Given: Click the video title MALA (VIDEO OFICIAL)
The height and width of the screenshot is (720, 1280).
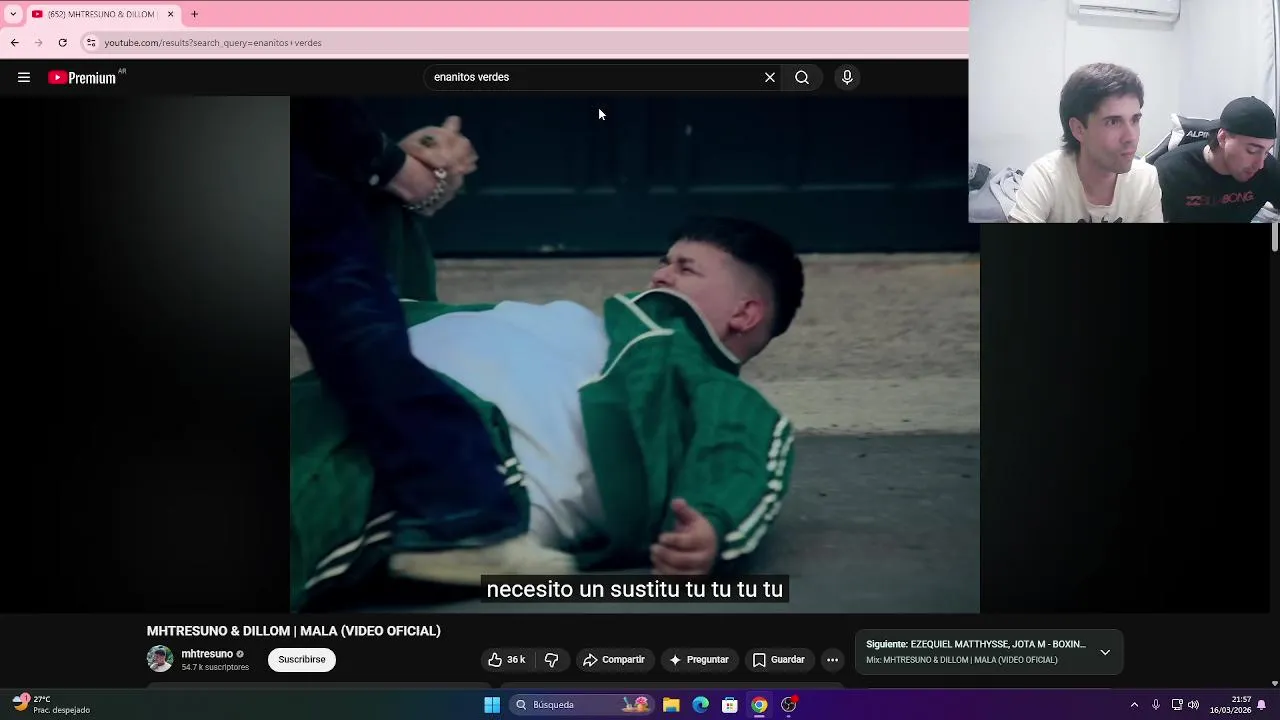Looking at the screenshot, I should click(293, 631).
